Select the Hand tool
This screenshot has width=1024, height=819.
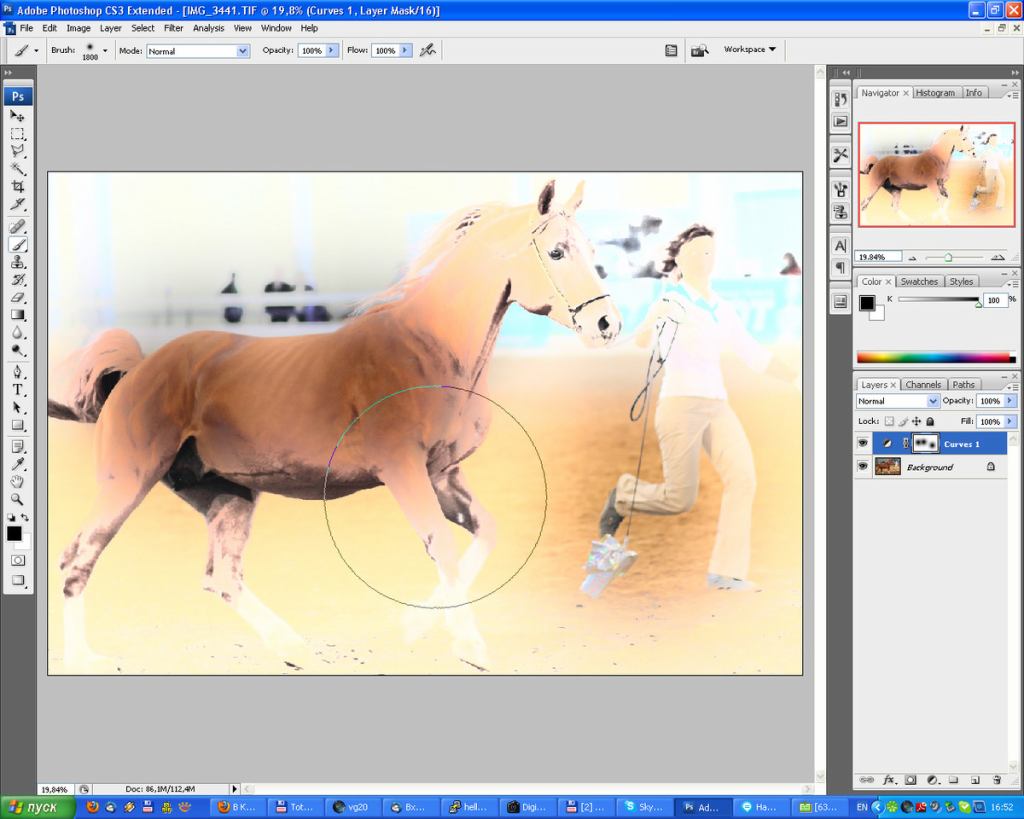pyautogui.click(x=18, y=482)
